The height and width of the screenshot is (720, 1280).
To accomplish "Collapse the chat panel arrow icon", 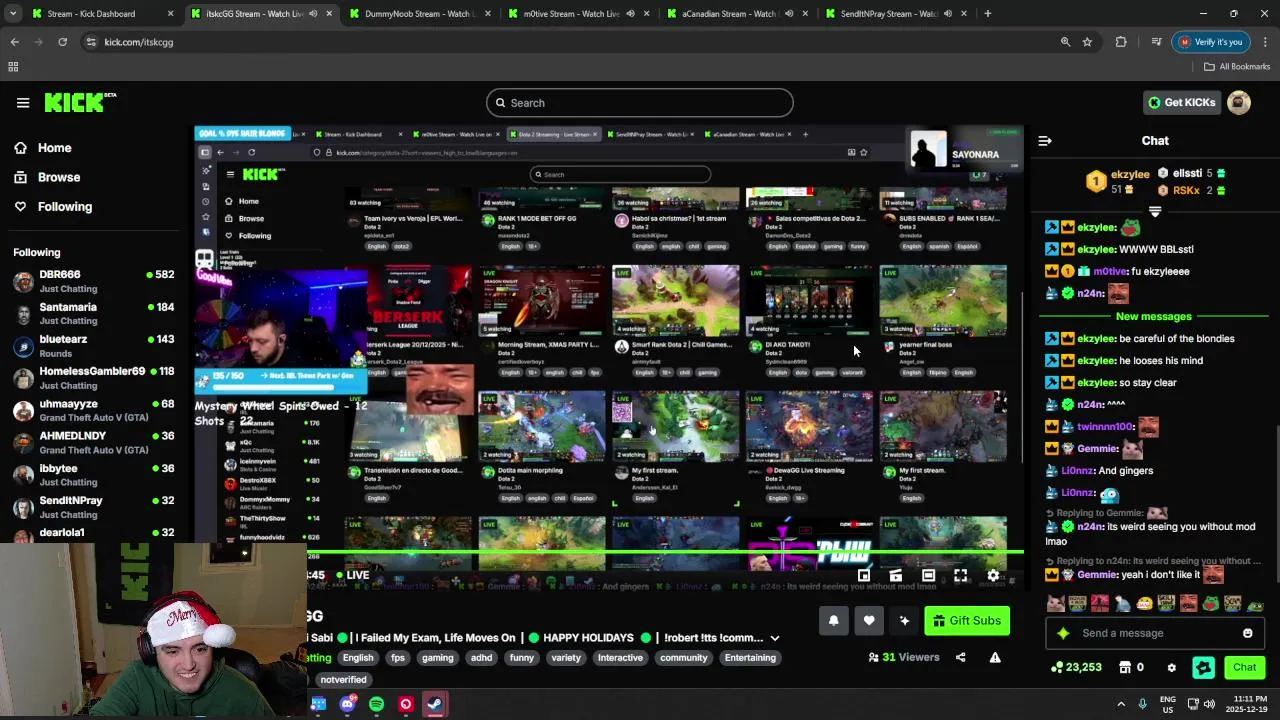I will [1045, 141].
